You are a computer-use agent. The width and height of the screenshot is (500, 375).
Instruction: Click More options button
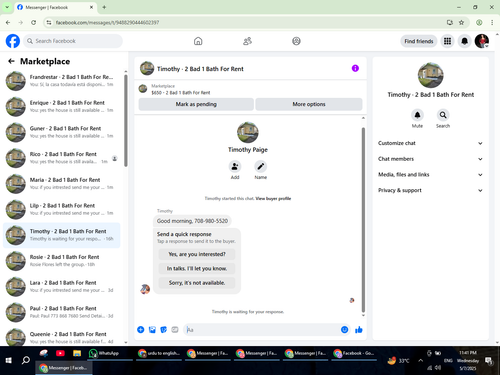tap(309, 104)
